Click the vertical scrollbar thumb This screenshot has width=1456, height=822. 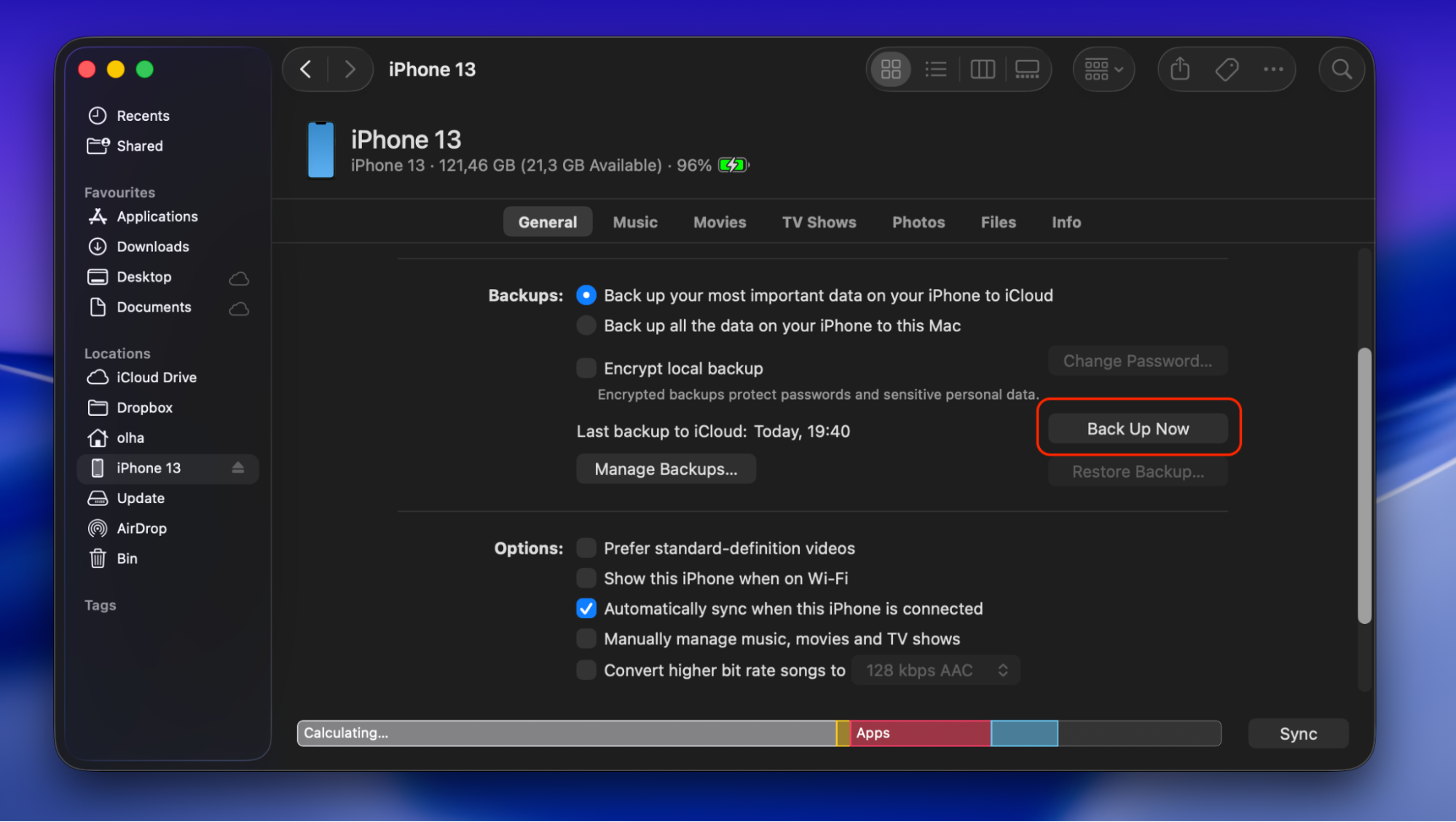point(1364,486)
